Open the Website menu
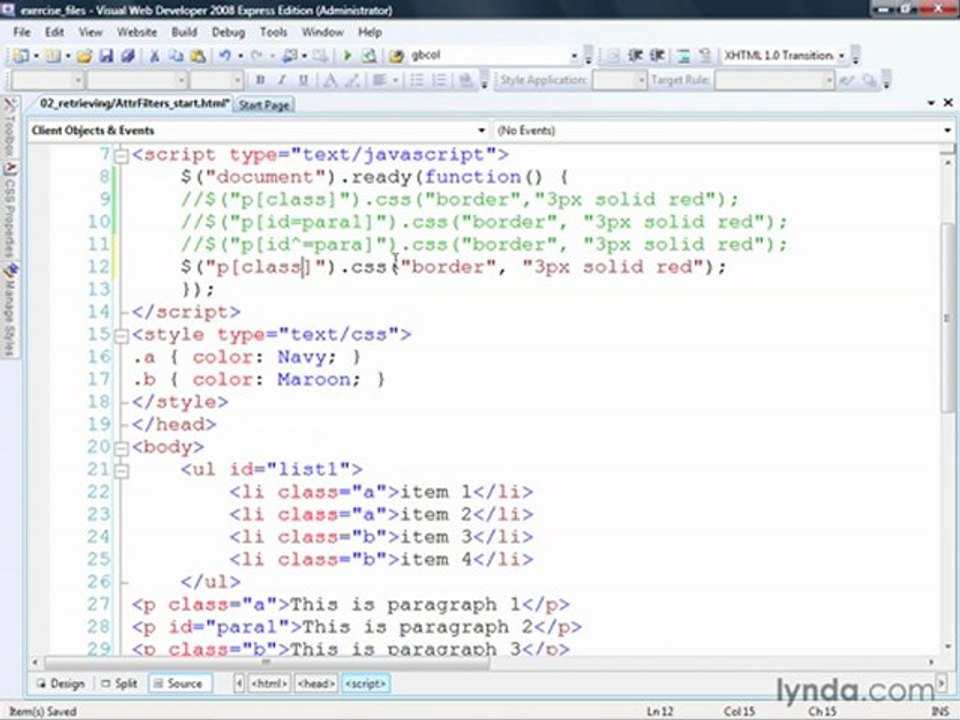Viewport: 960px width, 720px height. (137, 32)
